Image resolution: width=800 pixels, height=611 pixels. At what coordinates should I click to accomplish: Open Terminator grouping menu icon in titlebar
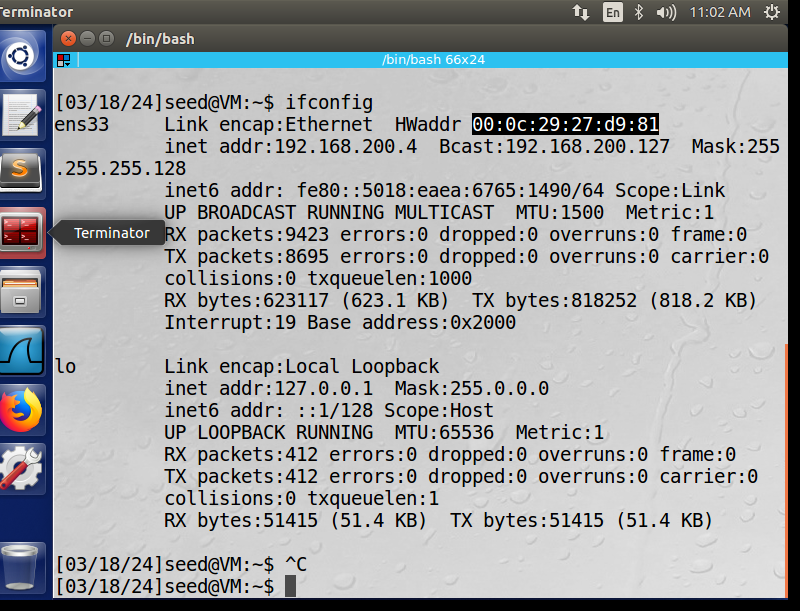pos(64,60)
